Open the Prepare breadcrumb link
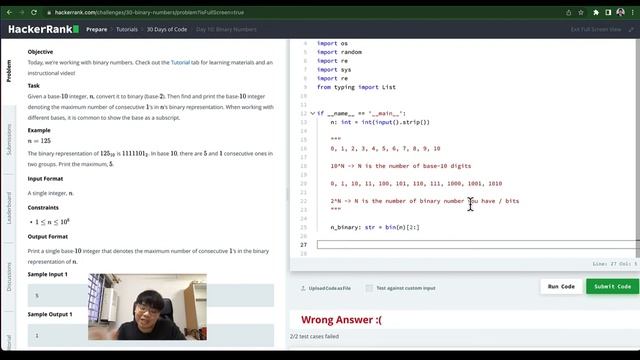The width and height of the screenshot is (640, 360). tap(96, 29)
